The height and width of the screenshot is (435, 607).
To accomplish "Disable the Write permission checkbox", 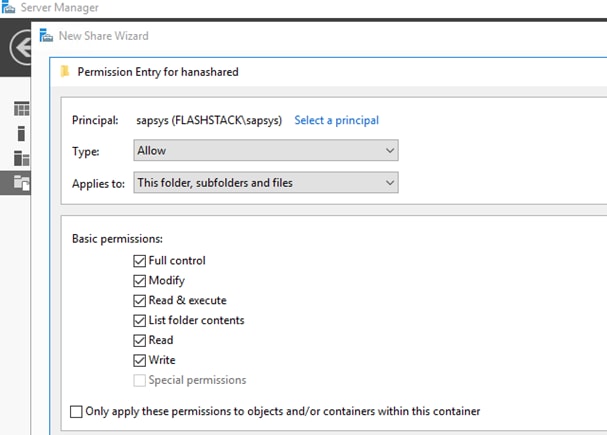I will coord(139,360).
